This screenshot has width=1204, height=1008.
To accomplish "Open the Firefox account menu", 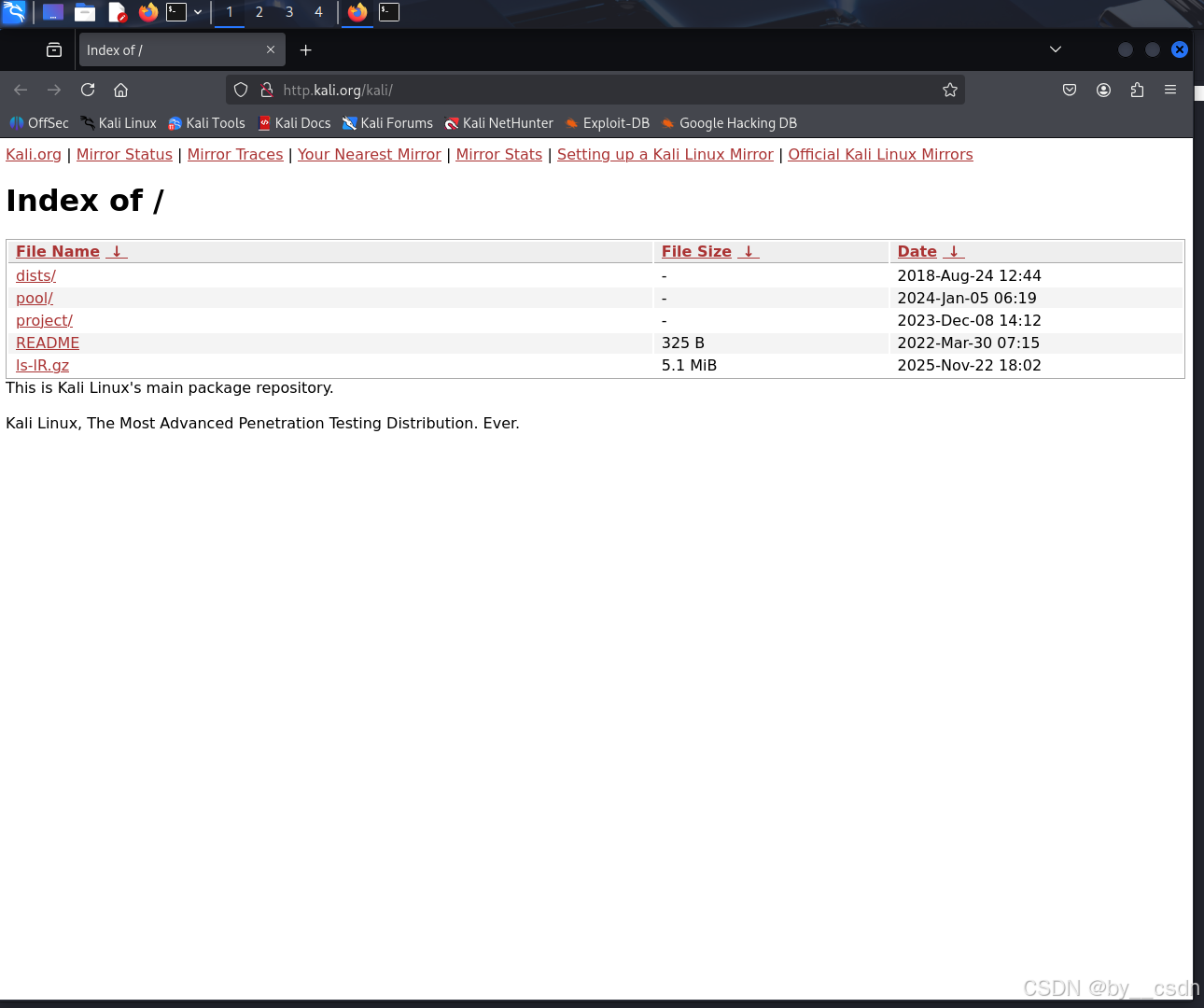I will coord(1103,90).
